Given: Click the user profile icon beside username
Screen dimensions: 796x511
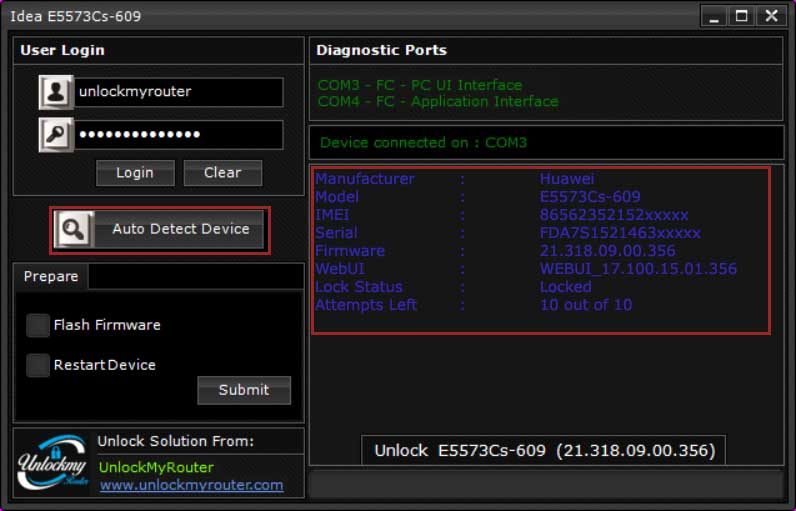Looking at the screenshot, I should pos(56,92).
